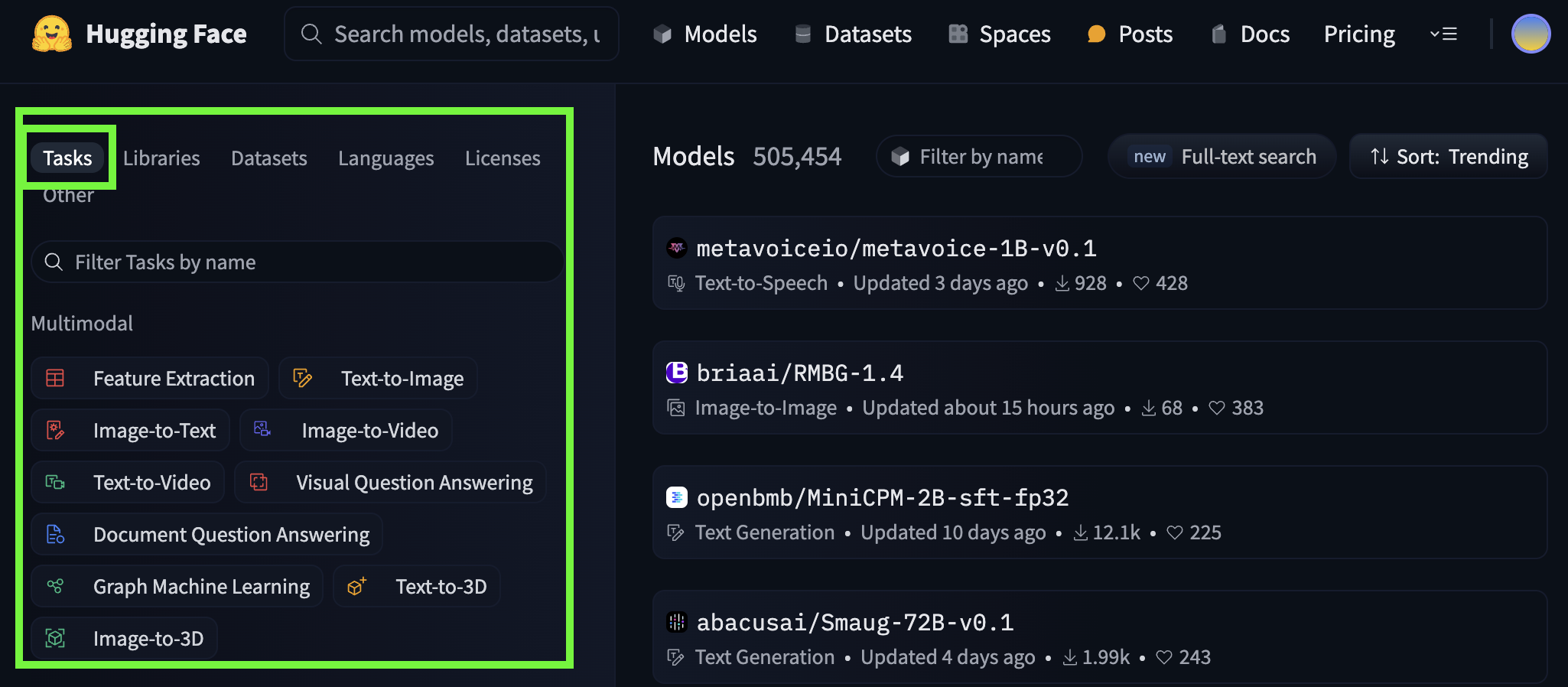1568x687 pixels.
Task: Click the heart icon on metavoice-1B-v0.1
Action: (1141, 283)
